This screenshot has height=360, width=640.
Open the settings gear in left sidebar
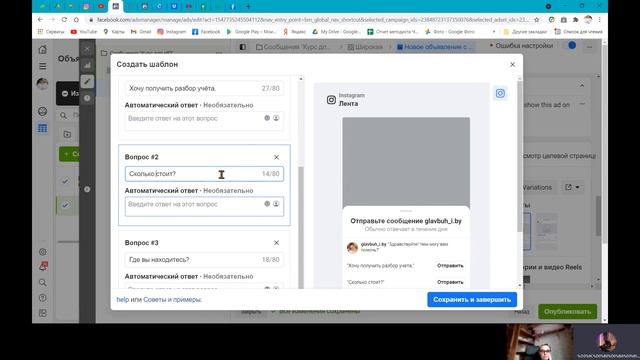coord(42,252)
